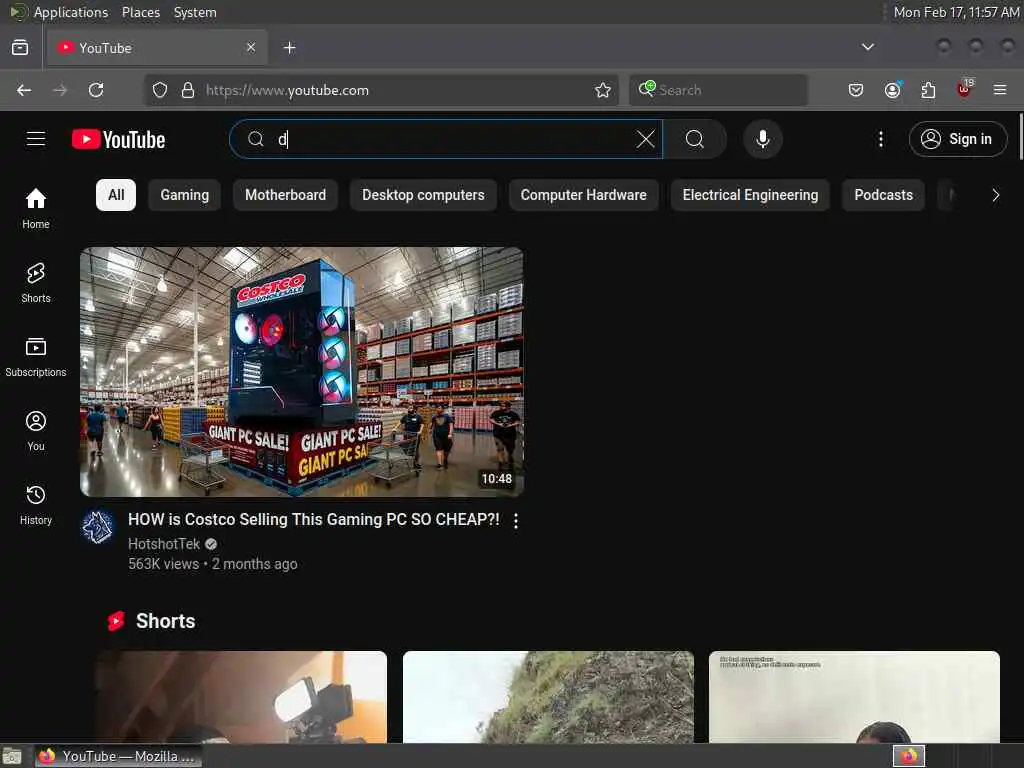Open Shorts from the sidebar
Viewport: 1024px width, 768px height.
pyautogui.click(x=36, y=283)
